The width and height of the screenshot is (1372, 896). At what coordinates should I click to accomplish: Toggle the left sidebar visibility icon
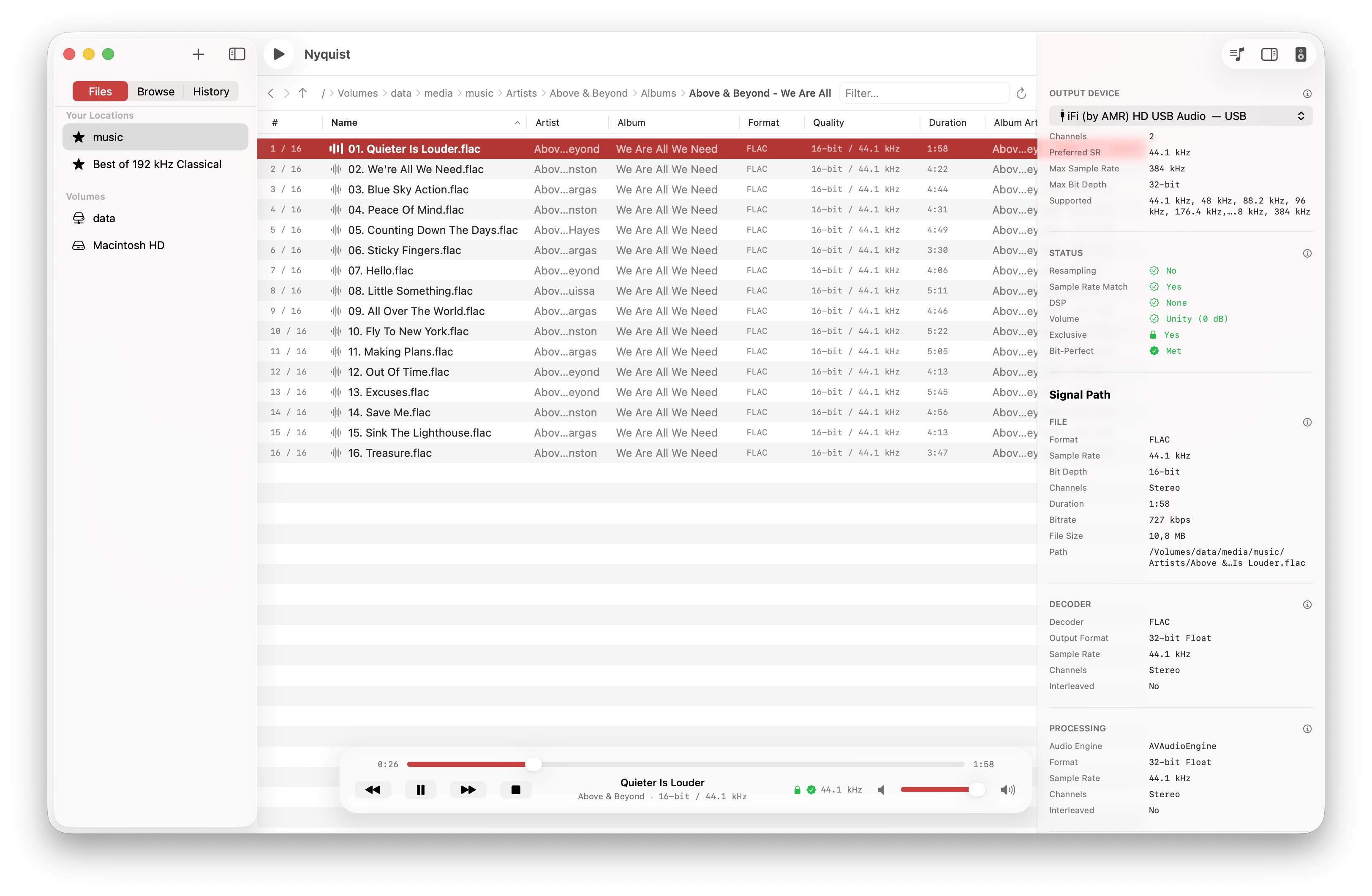coord(237,54)
